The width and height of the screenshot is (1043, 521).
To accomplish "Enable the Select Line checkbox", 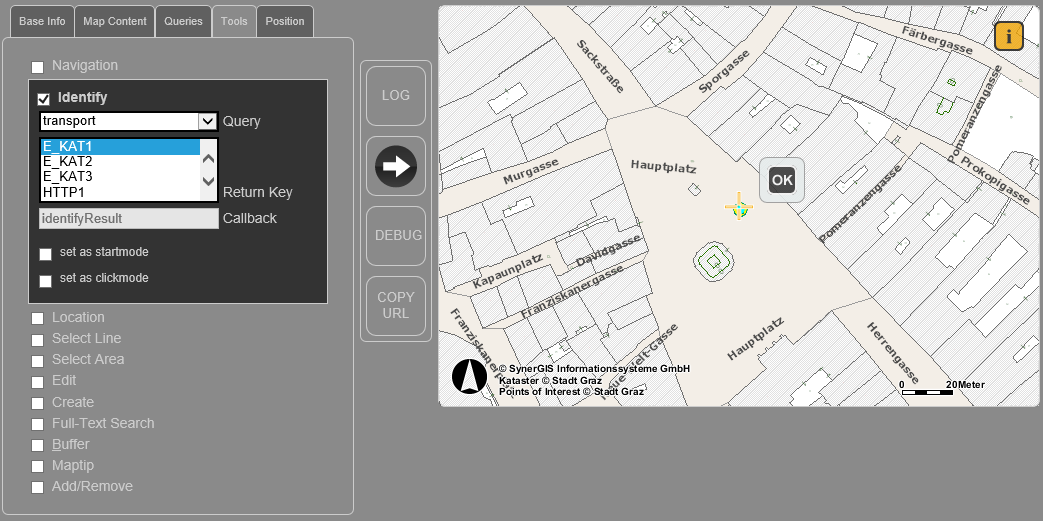I will click(x=38, y=340).
